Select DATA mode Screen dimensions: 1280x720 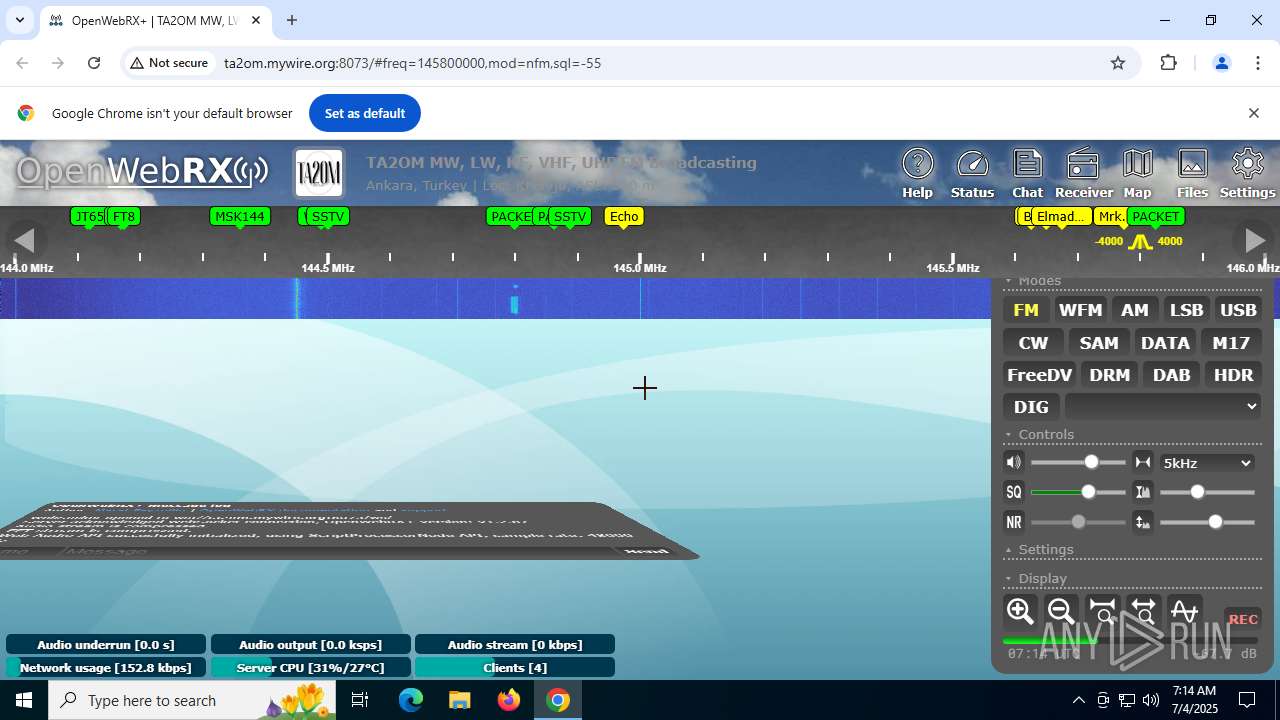tap(1165, 343)
